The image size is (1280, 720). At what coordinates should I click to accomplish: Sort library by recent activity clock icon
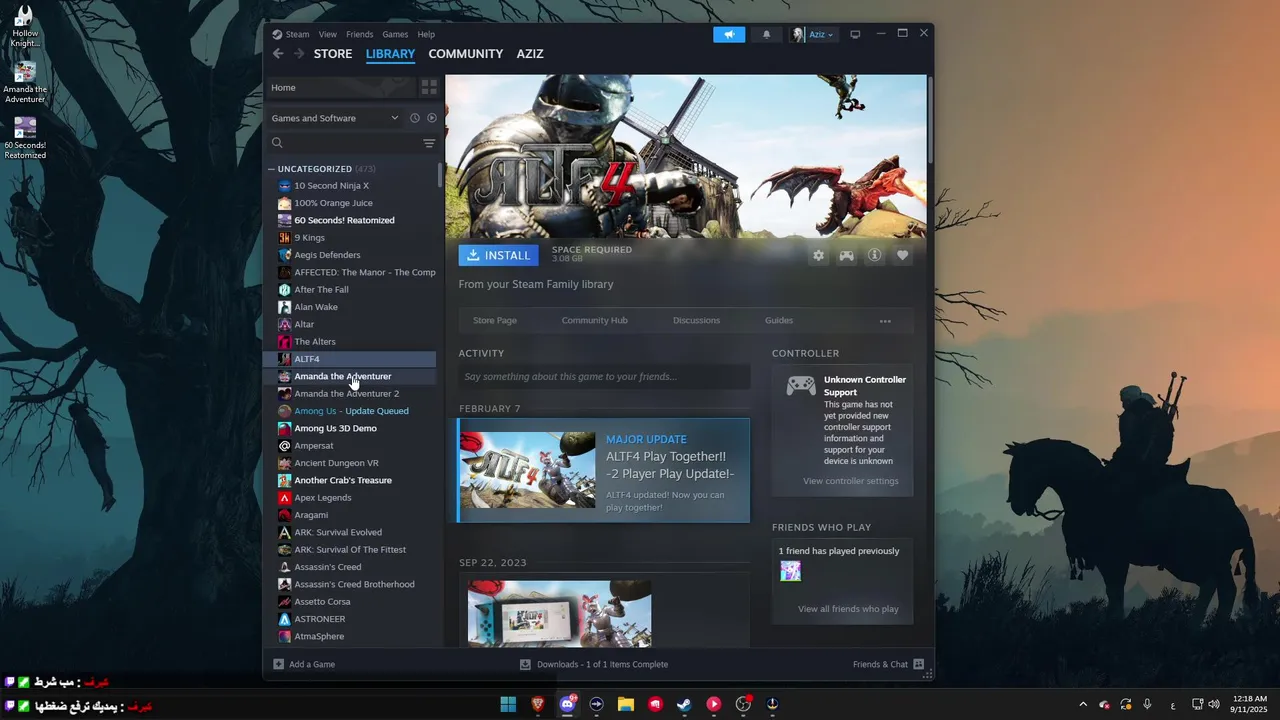pos(414,118)
